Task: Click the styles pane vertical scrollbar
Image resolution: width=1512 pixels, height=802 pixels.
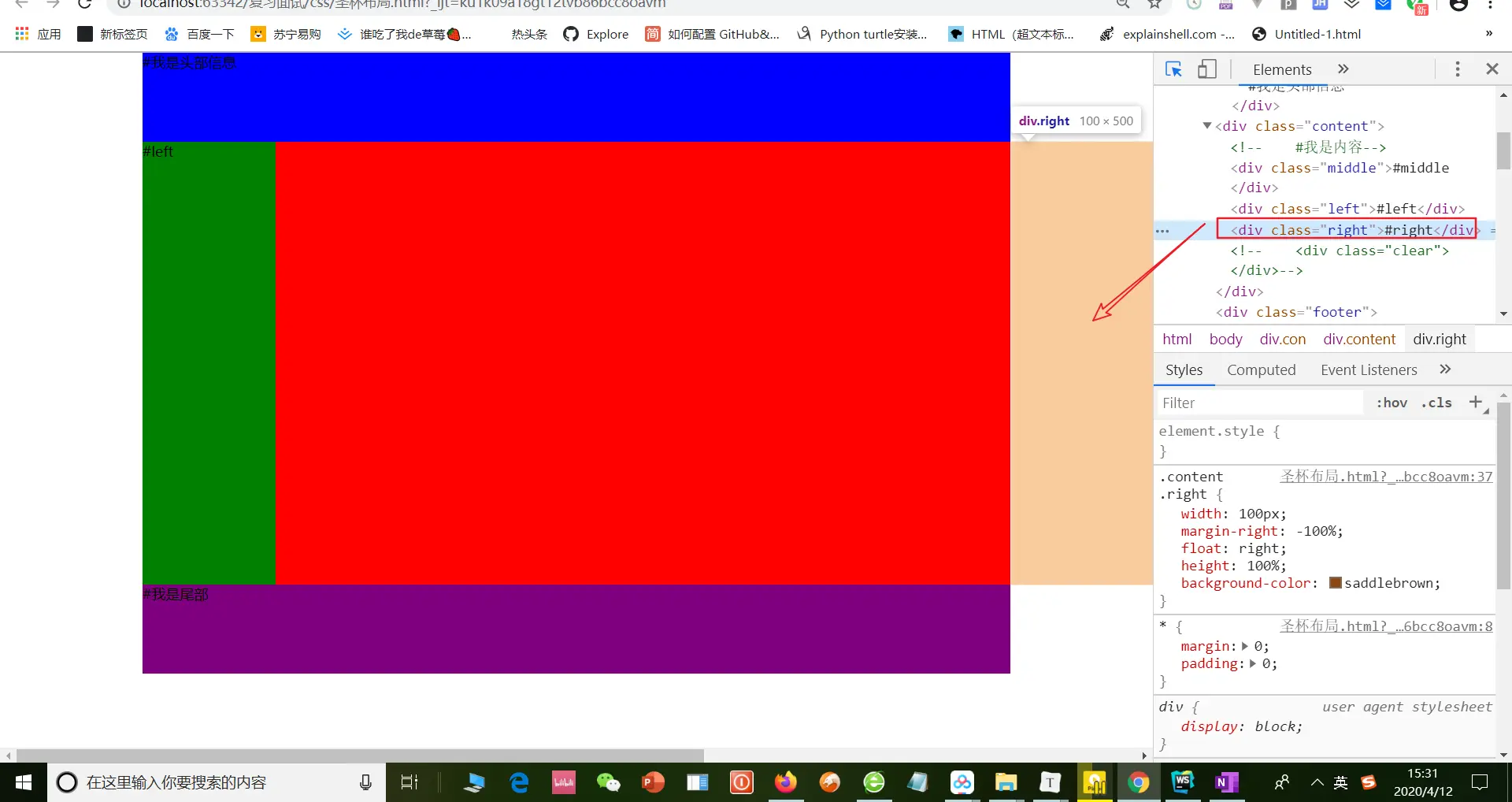Action: point(1503,496)
